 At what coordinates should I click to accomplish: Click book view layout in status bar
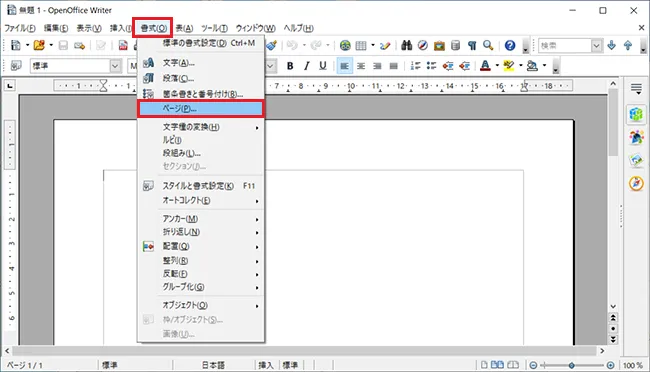[513, 365]
